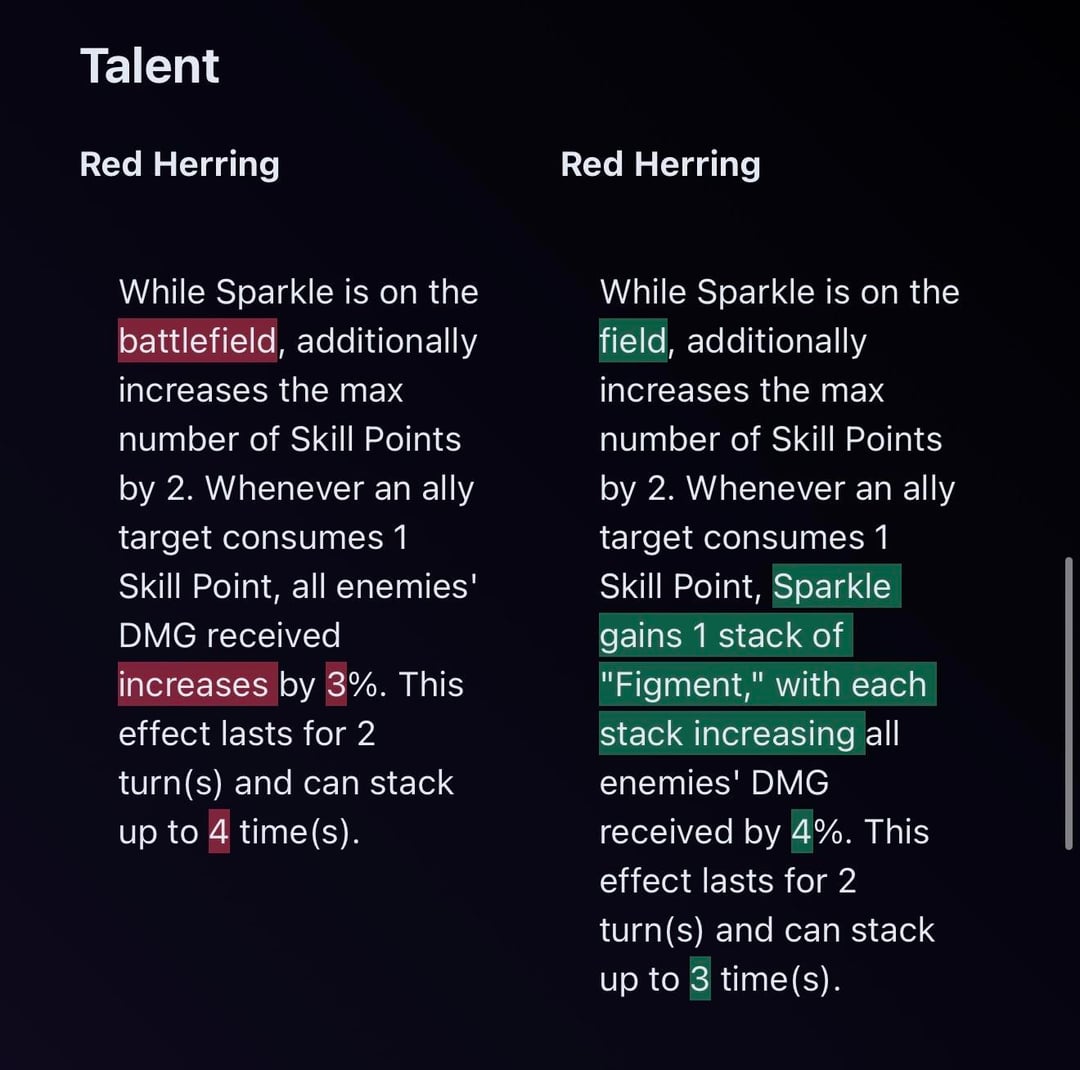The image size is (1080, 1070).
Task: Click "enemies' DMG" text in right column
Action: (714, 783)
